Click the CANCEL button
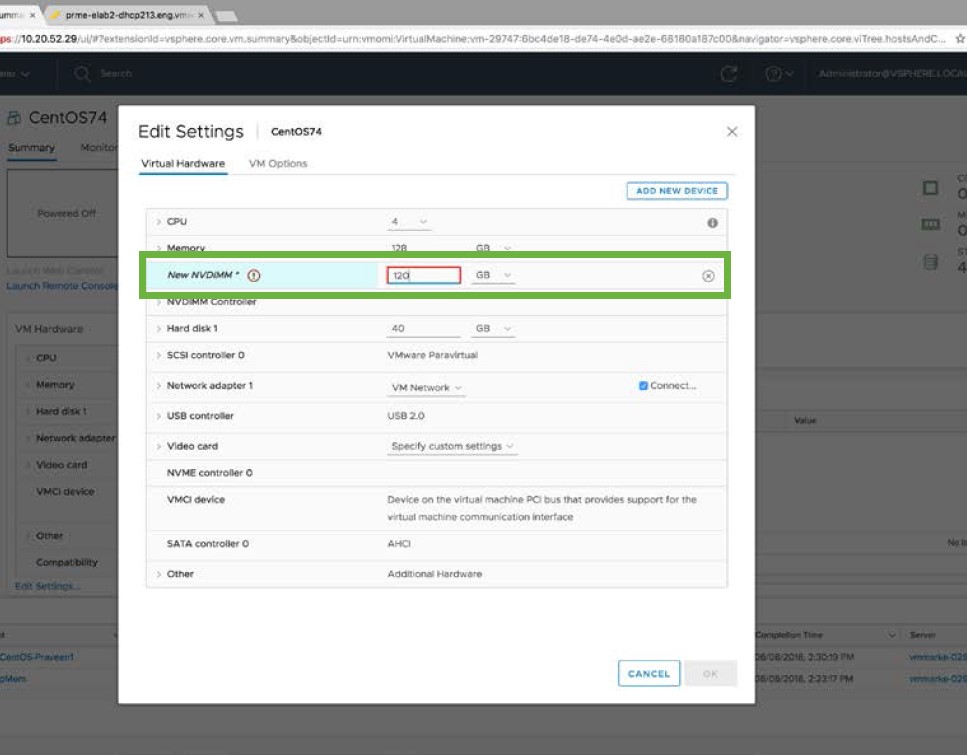967x755 pixels. [x=649, y=674]
